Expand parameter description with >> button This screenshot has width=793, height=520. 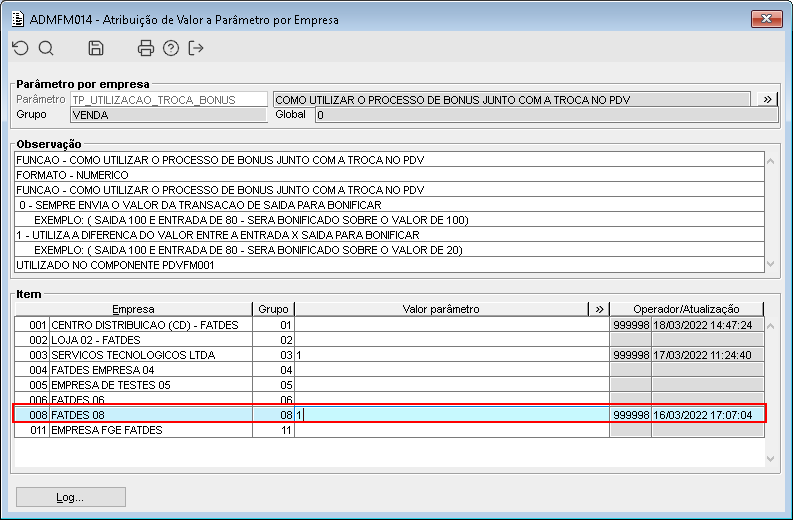(x=767, y=99)
